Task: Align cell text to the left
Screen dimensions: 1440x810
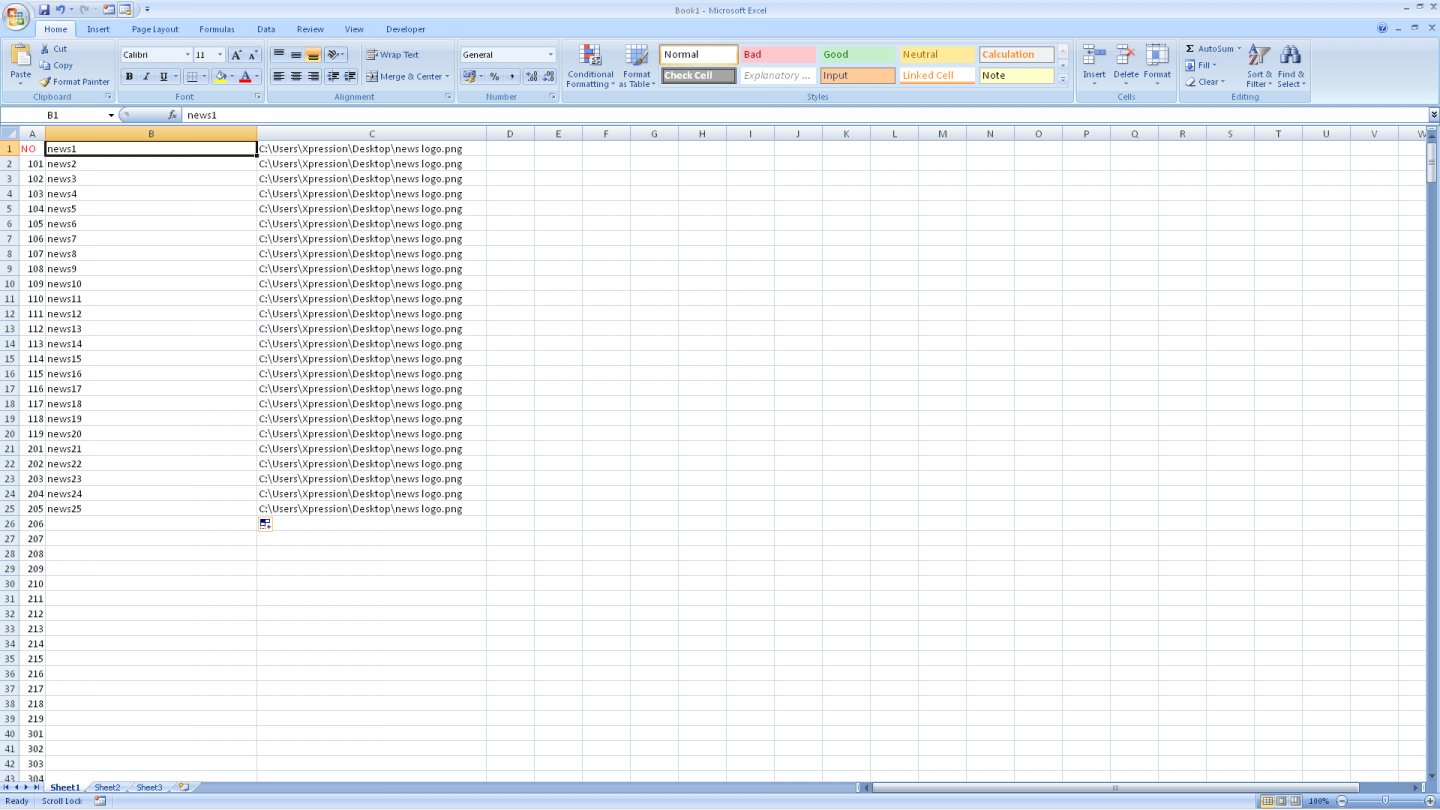Action: pyautogui.click(x=279, y=76)
